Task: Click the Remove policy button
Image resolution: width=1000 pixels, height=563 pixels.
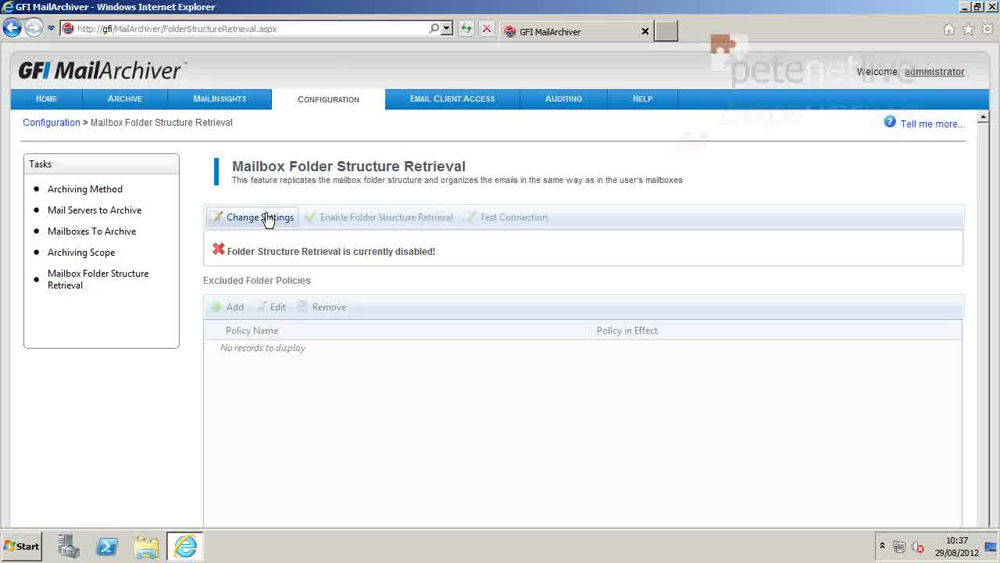Action: (322, 307)
